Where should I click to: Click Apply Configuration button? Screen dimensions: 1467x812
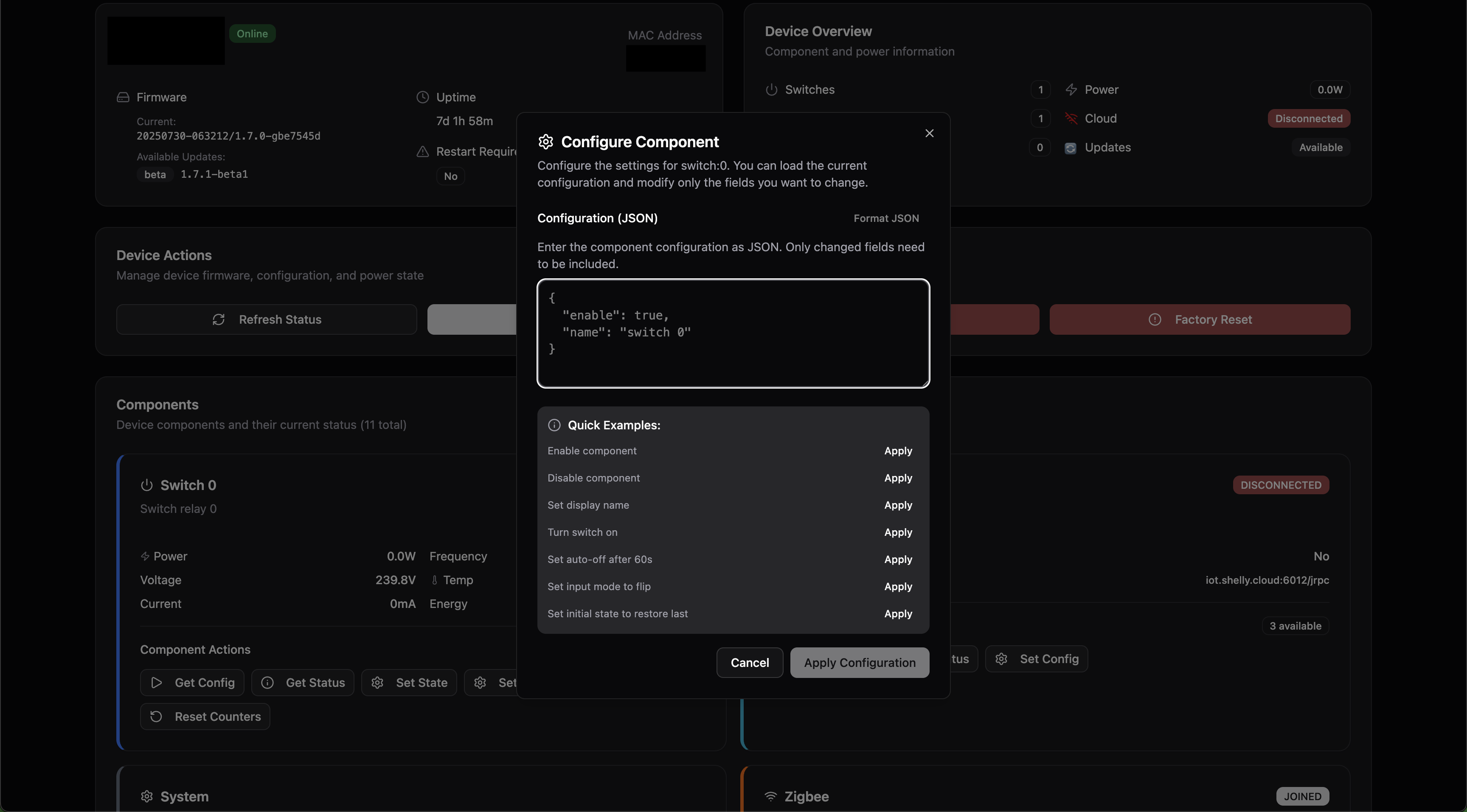(859, 663)
